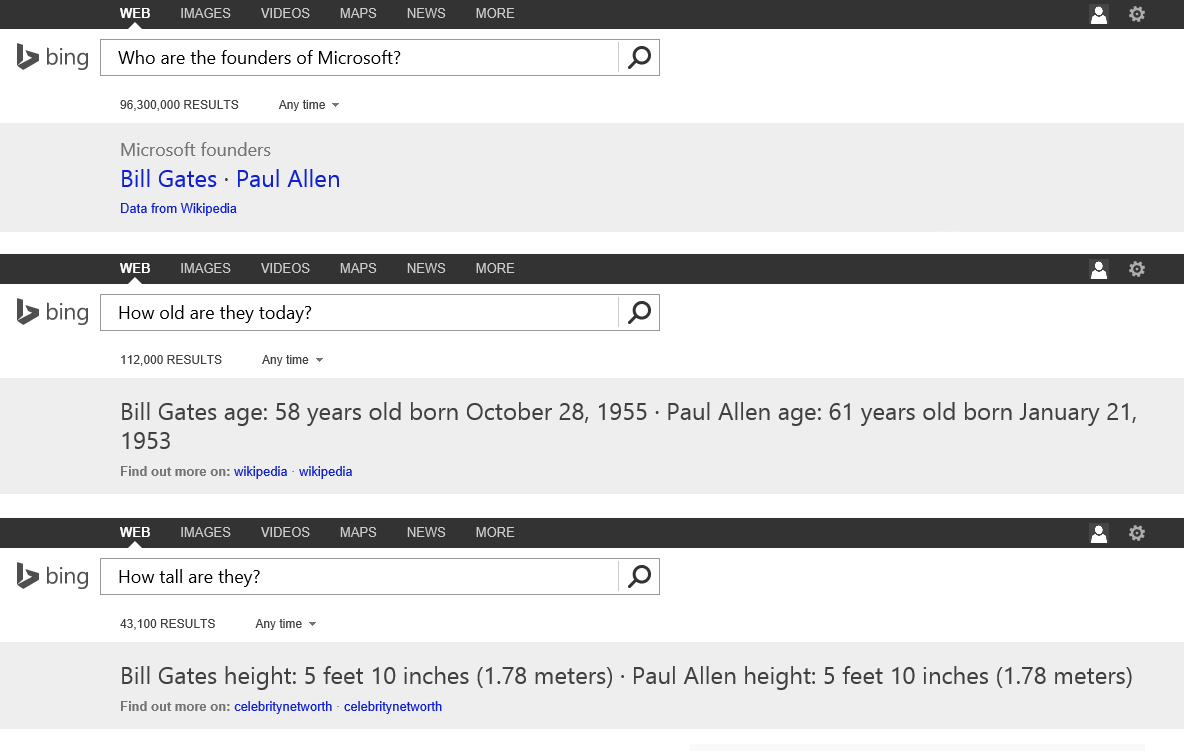This screenshot has width=1184, height=751.
Task: Open settings gear in the top Bing bar
Action: point(1136,14)
